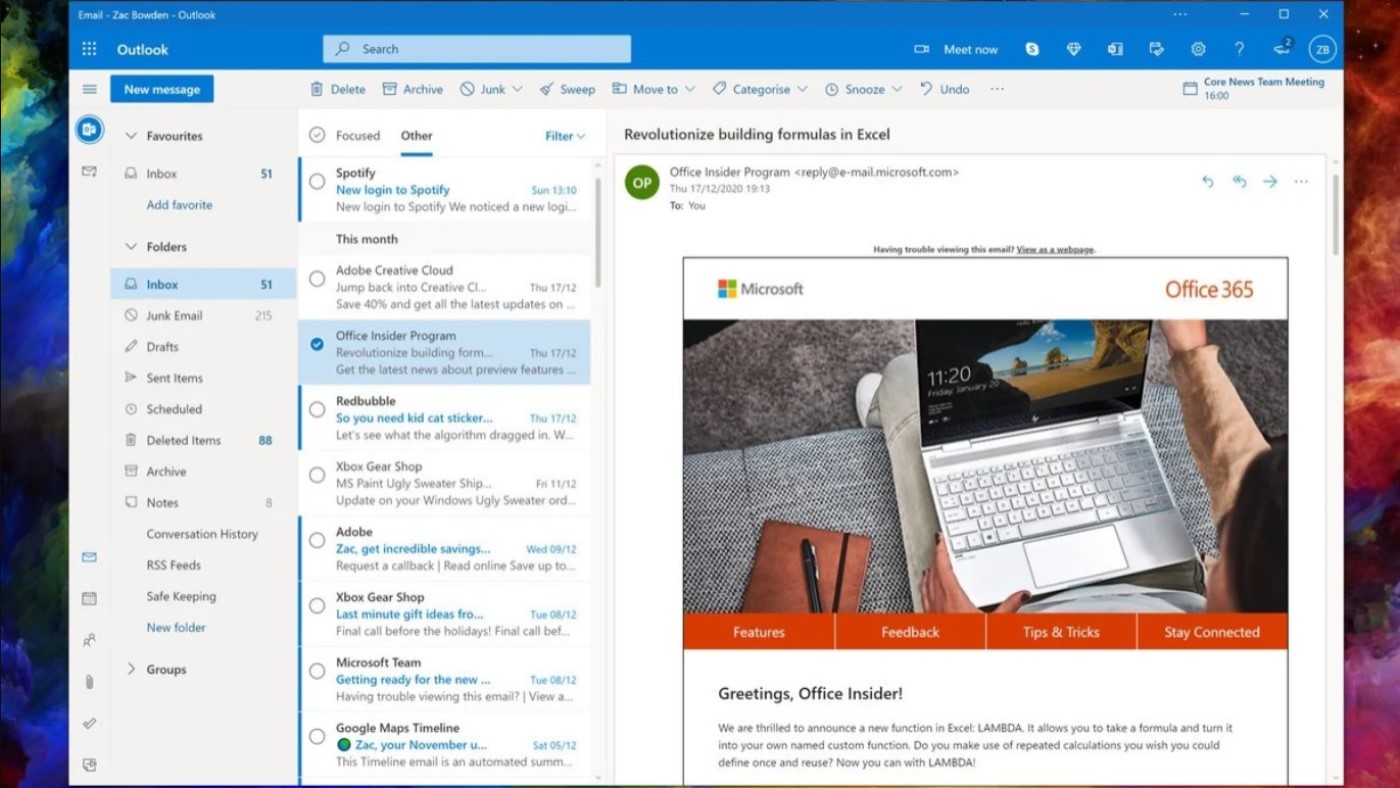Archive the selected message from toolbar

point(413,89)
